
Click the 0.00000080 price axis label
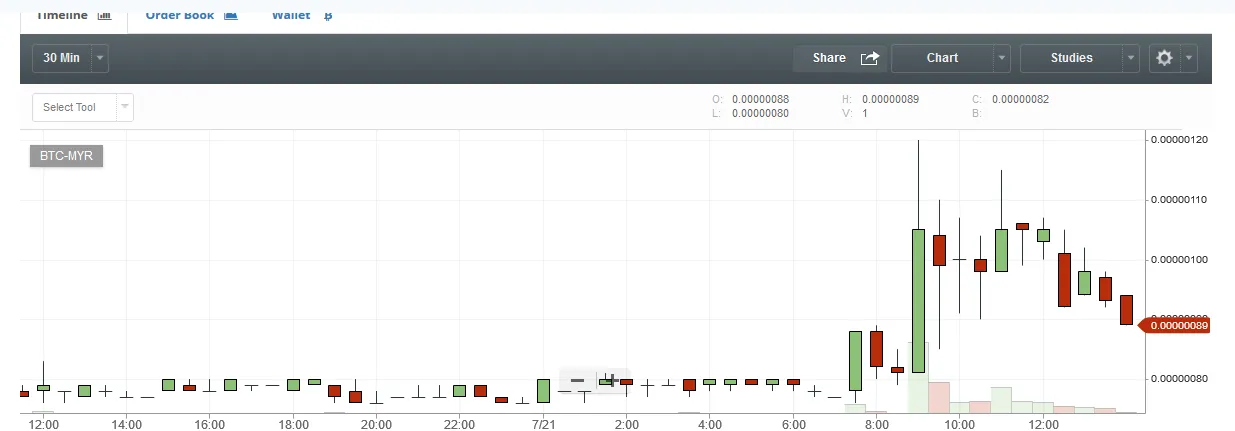(1180, 379)
